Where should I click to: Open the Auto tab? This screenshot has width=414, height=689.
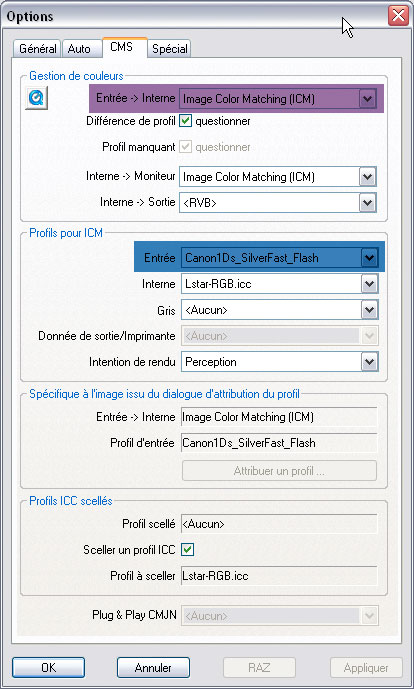(x=79, y=48)
